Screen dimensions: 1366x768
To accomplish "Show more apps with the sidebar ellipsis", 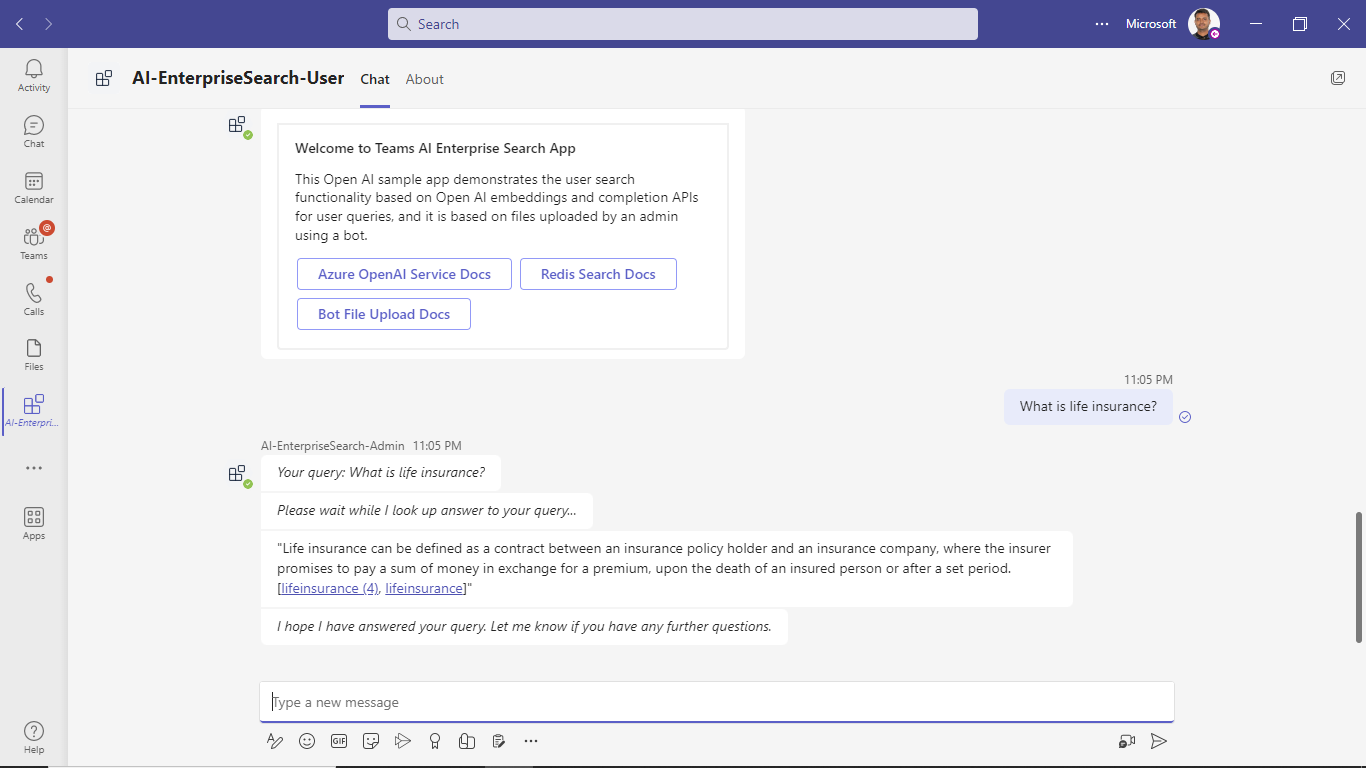I will click(x=34, y=468).
